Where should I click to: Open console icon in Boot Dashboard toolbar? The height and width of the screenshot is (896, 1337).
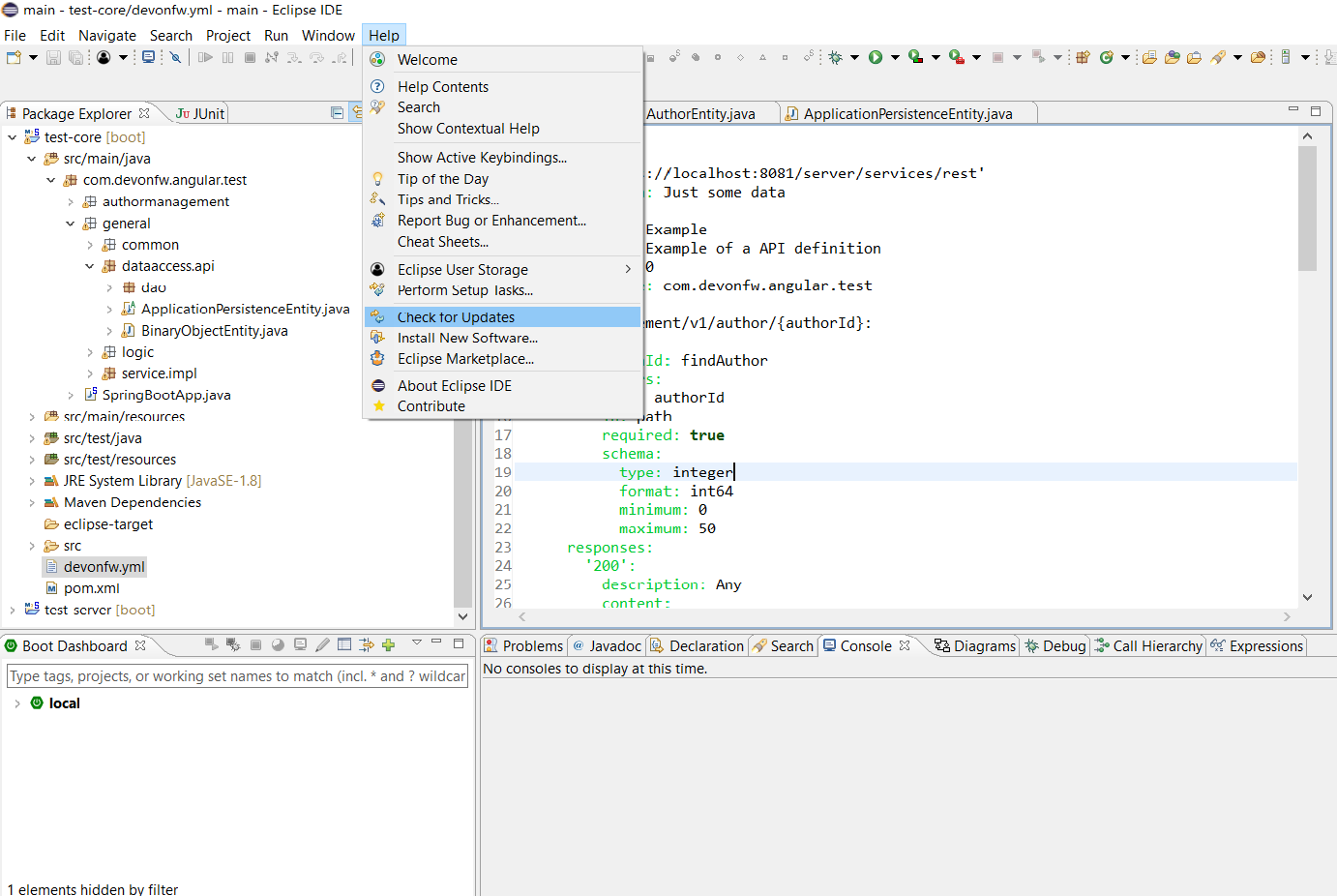click(300, 644)
